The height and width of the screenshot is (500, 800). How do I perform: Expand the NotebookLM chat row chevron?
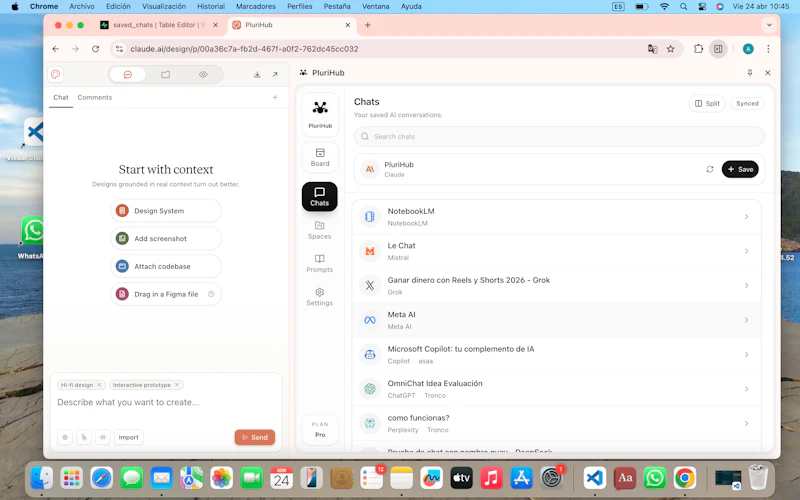(x=746, y=217)
